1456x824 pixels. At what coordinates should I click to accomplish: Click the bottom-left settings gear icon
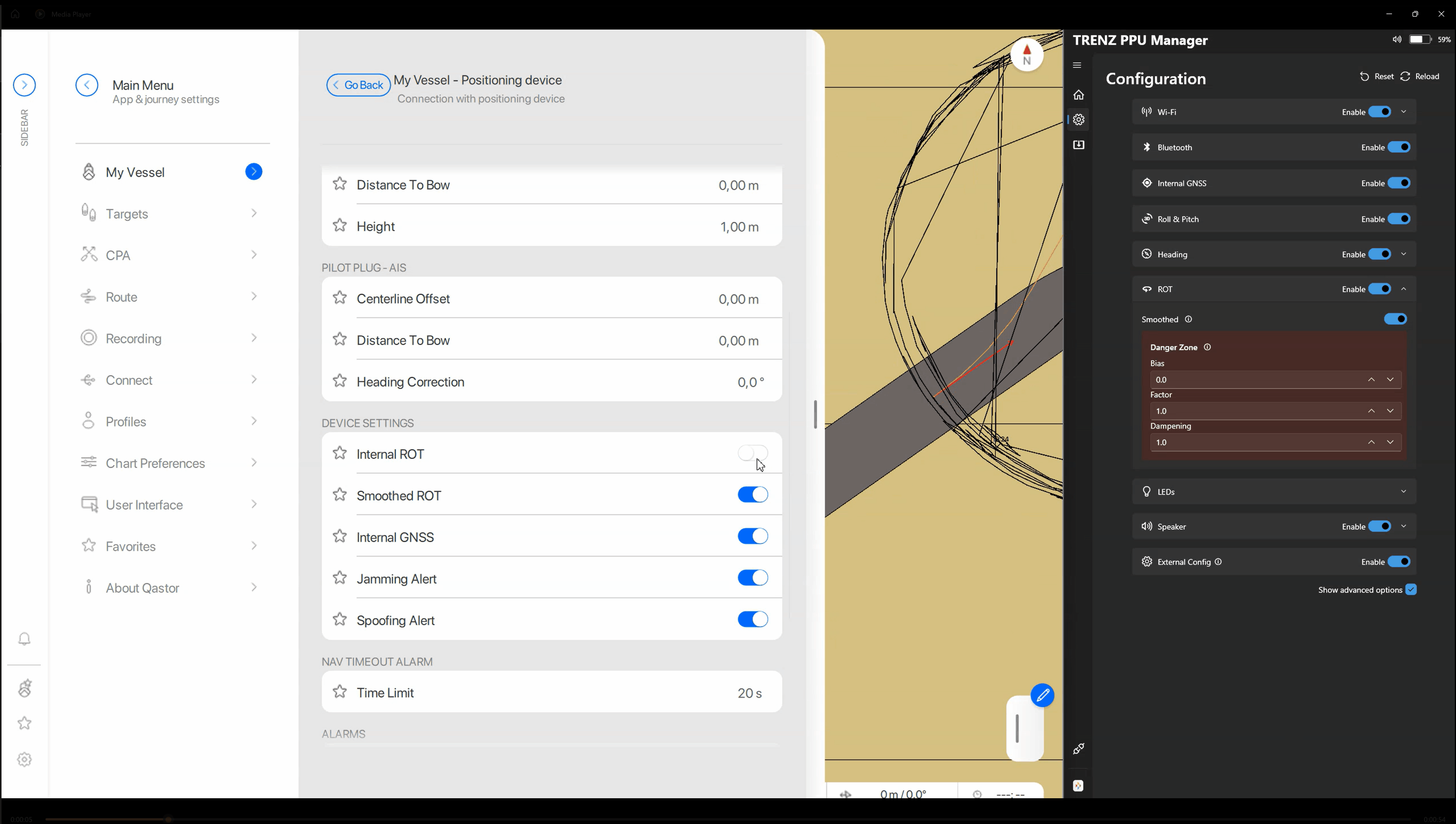pyautogui.click(x=24, y=759)
